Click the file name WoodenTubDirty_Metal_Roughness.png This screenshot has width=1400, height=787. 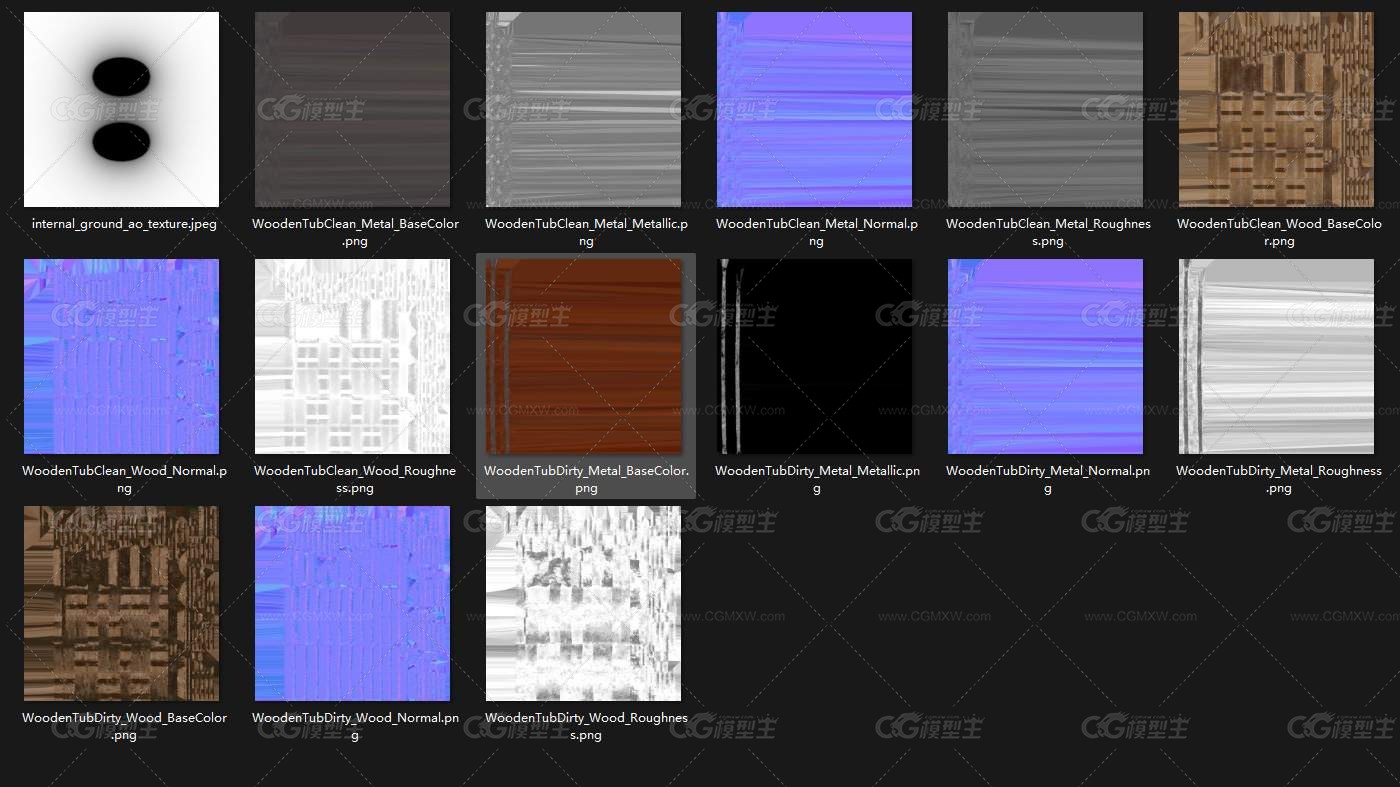coord(1279,479)
